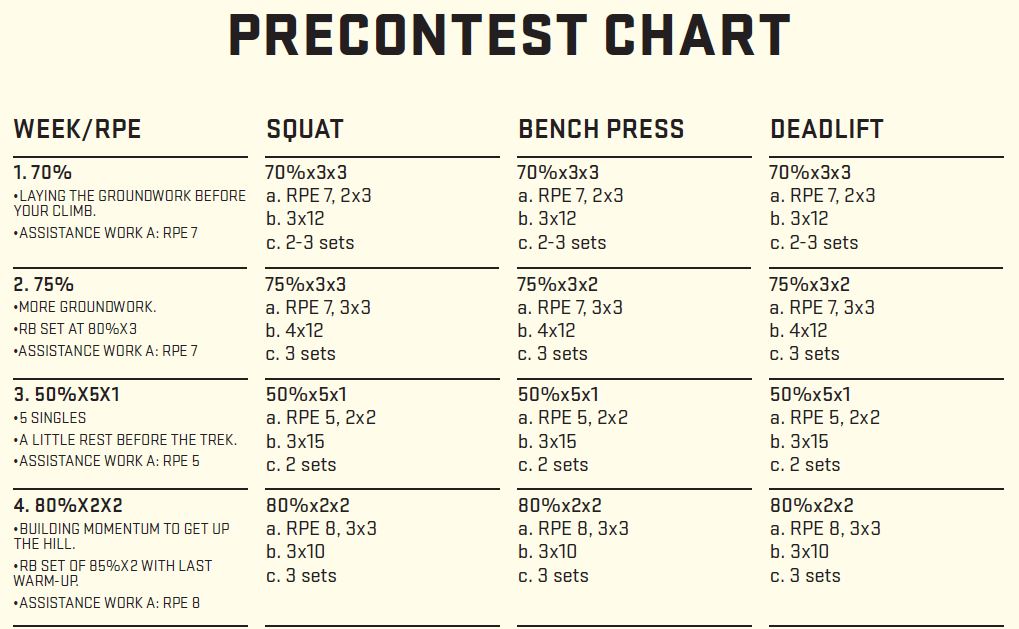Select Bench Press week 2 "75%x3x2" entry
The width and height of the screenshot is (1019, 629).
click(x=558, y=284)
